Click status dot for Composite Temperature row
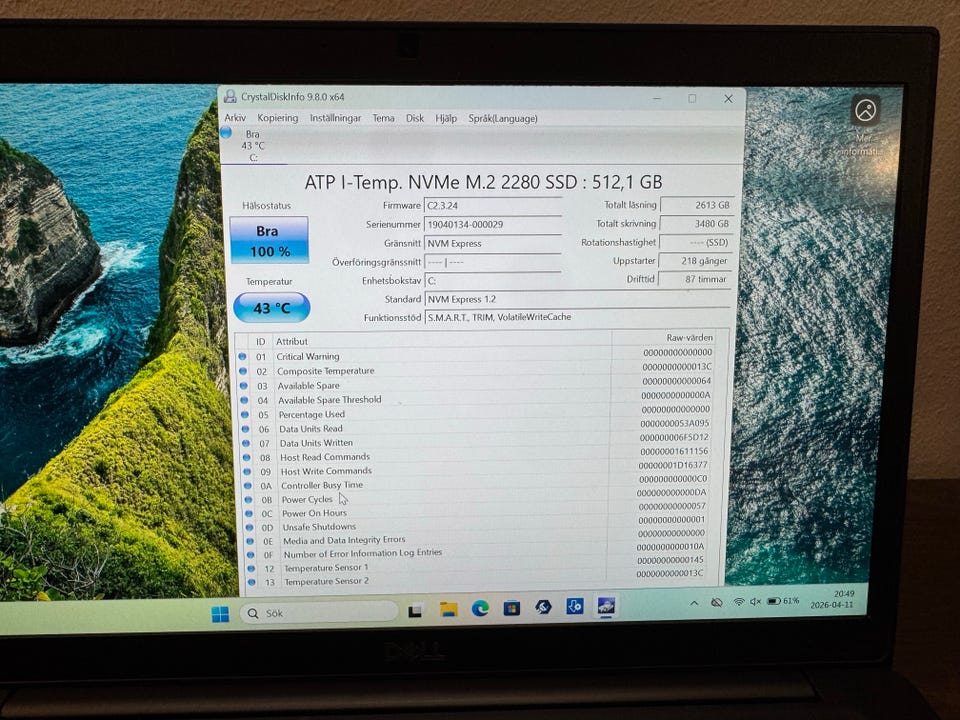The image size is (960, 720). 243,371
